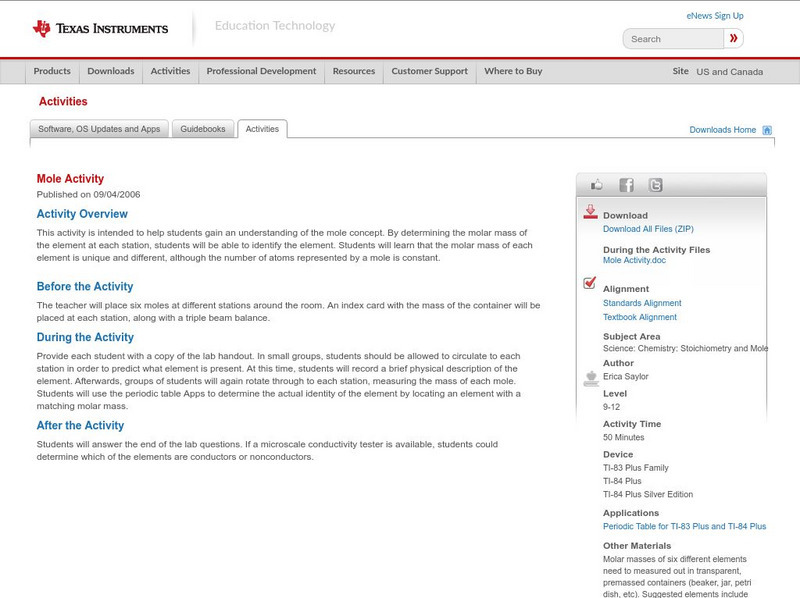Click the author name Erica Saylor

point(626,377)
